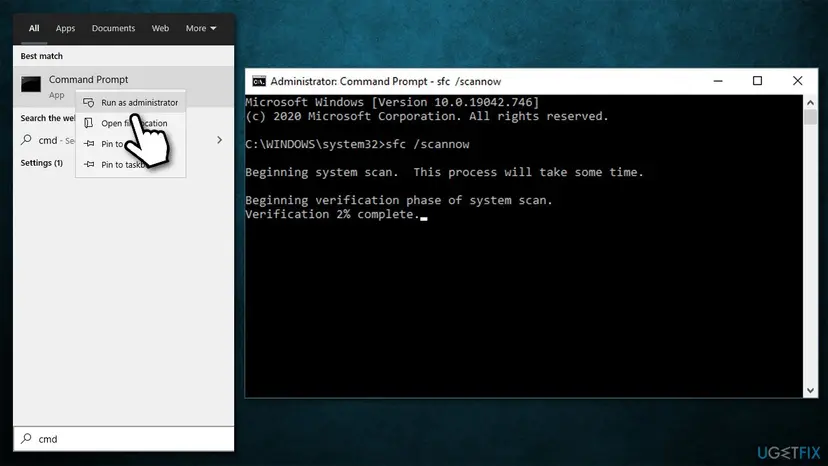Screen dimensions: 828x466
Task: Select Pin to taskbar menu entry
Action: [x=130, y=165]
